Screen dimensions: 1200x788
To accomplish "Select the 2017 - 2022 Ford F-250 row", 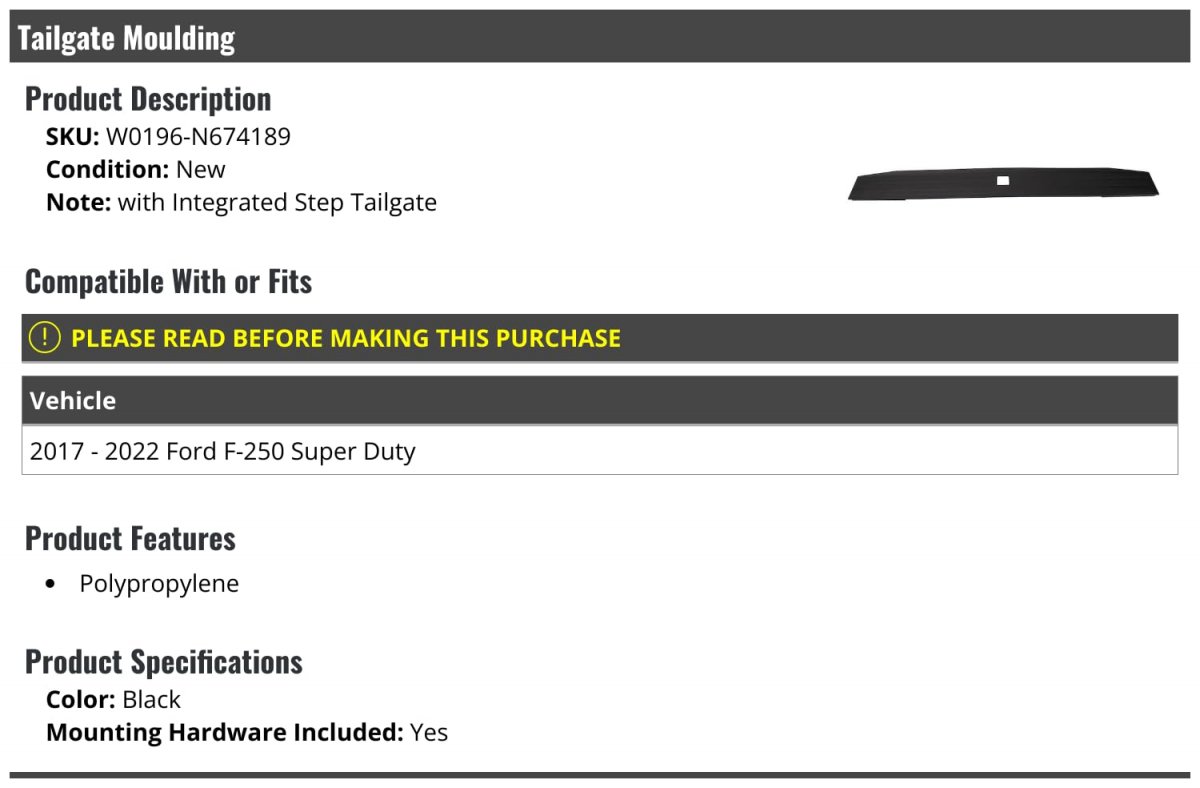I will [x=600, y=451].
